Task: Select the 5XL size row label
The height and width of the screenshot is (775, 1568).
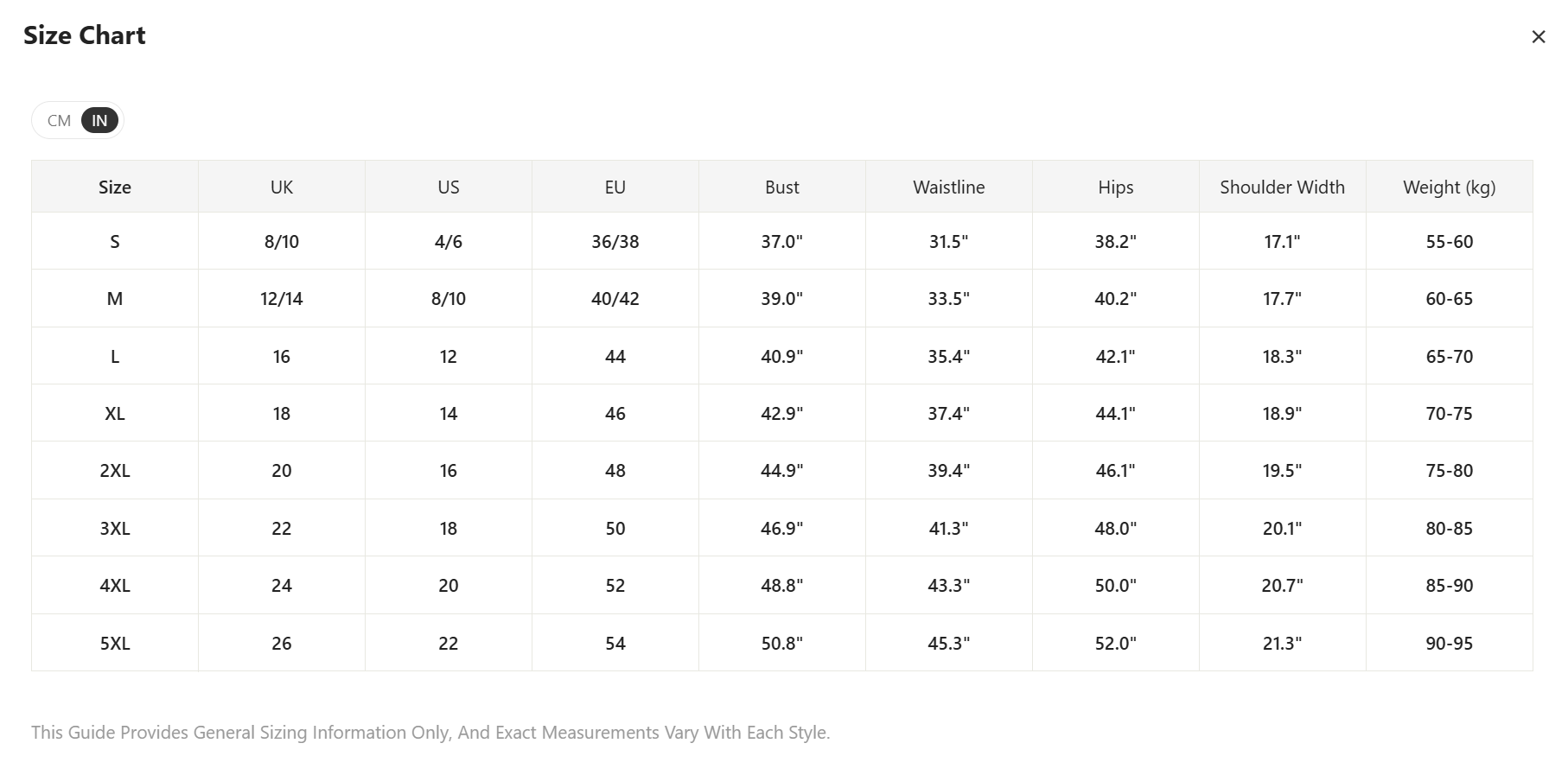Action: (x=115, y=644)
